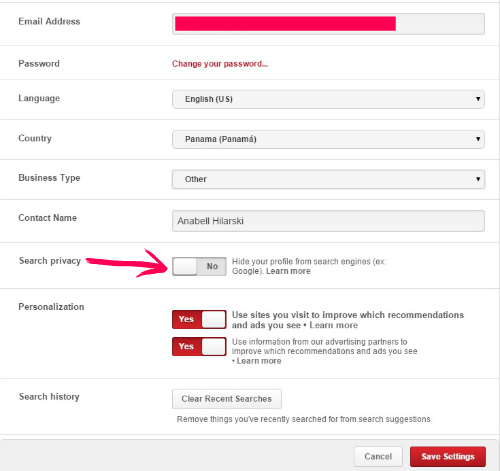The width and height of the screenshot is (500, 471).
Task: Open Learn more for sites you visit
Action: click(x=333, y=325)
